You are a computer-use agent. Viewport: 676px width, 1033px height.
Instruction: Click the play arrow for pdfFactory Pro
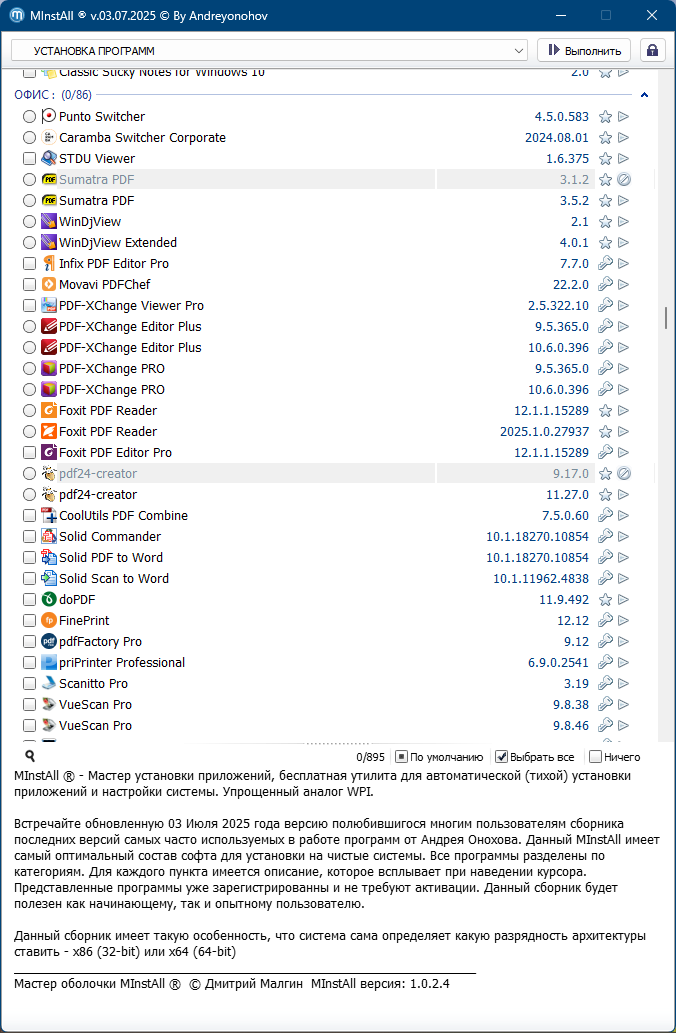click(623, 642)
